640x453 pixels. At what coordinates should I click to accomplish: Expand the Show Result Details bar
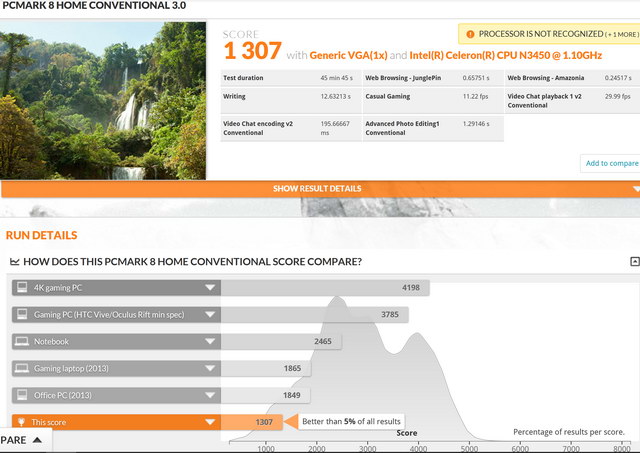(x=320, y=189)
